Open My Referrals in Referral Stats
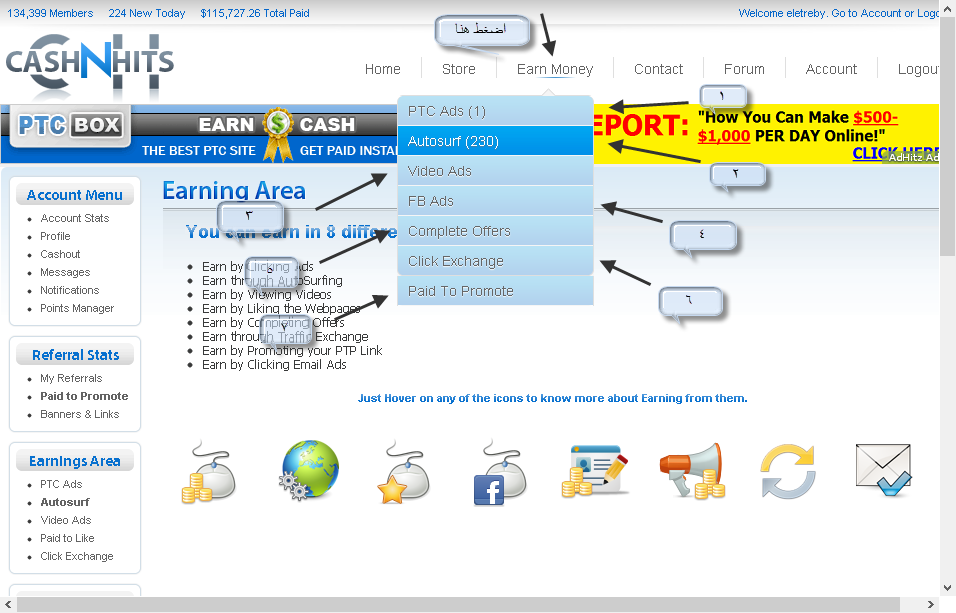The width and height of the screenshot is (956, 613). pos(71,378)
